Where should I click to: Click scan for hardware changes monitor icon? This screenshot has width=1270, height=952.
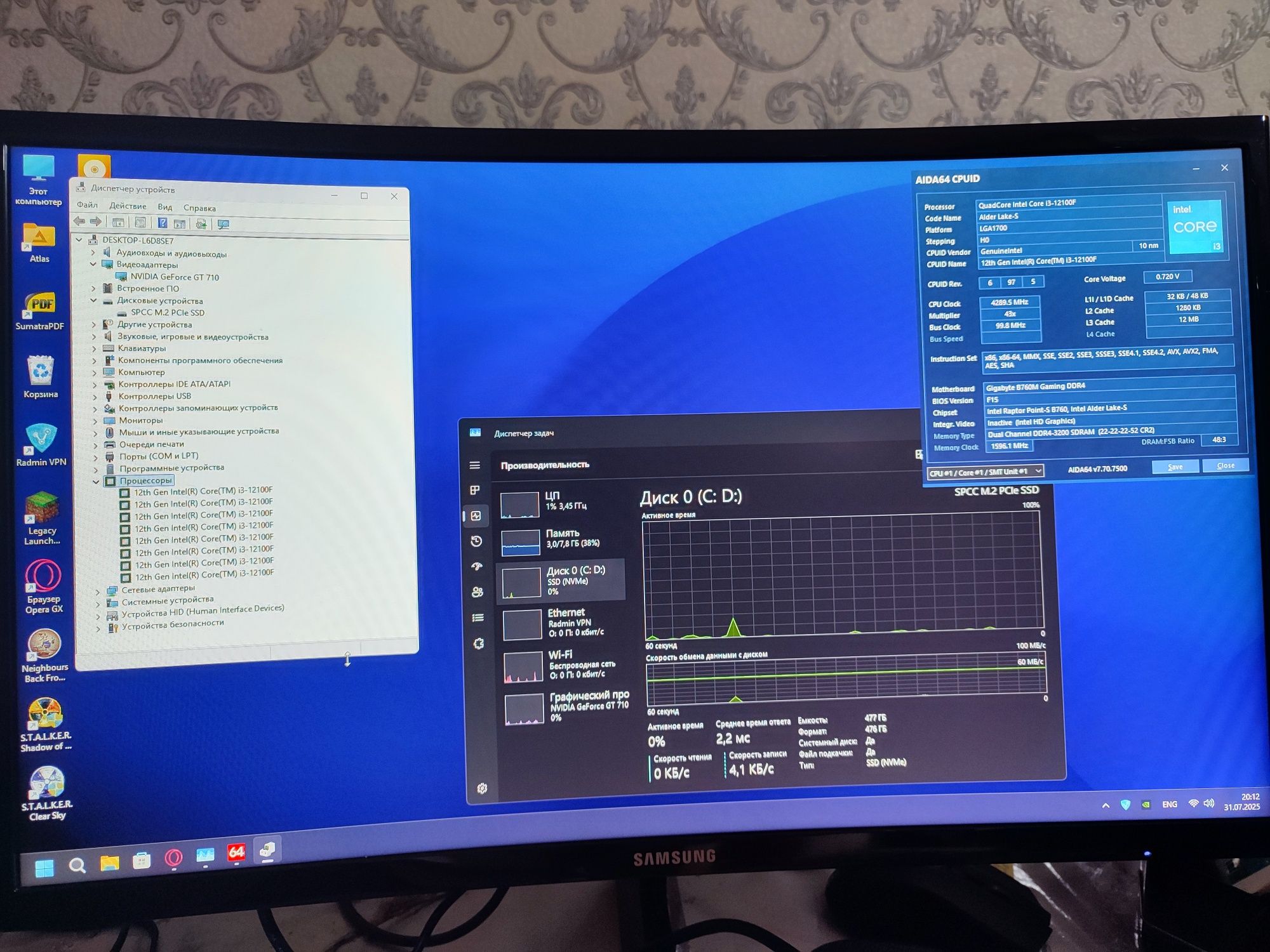[x=223, y=224]
